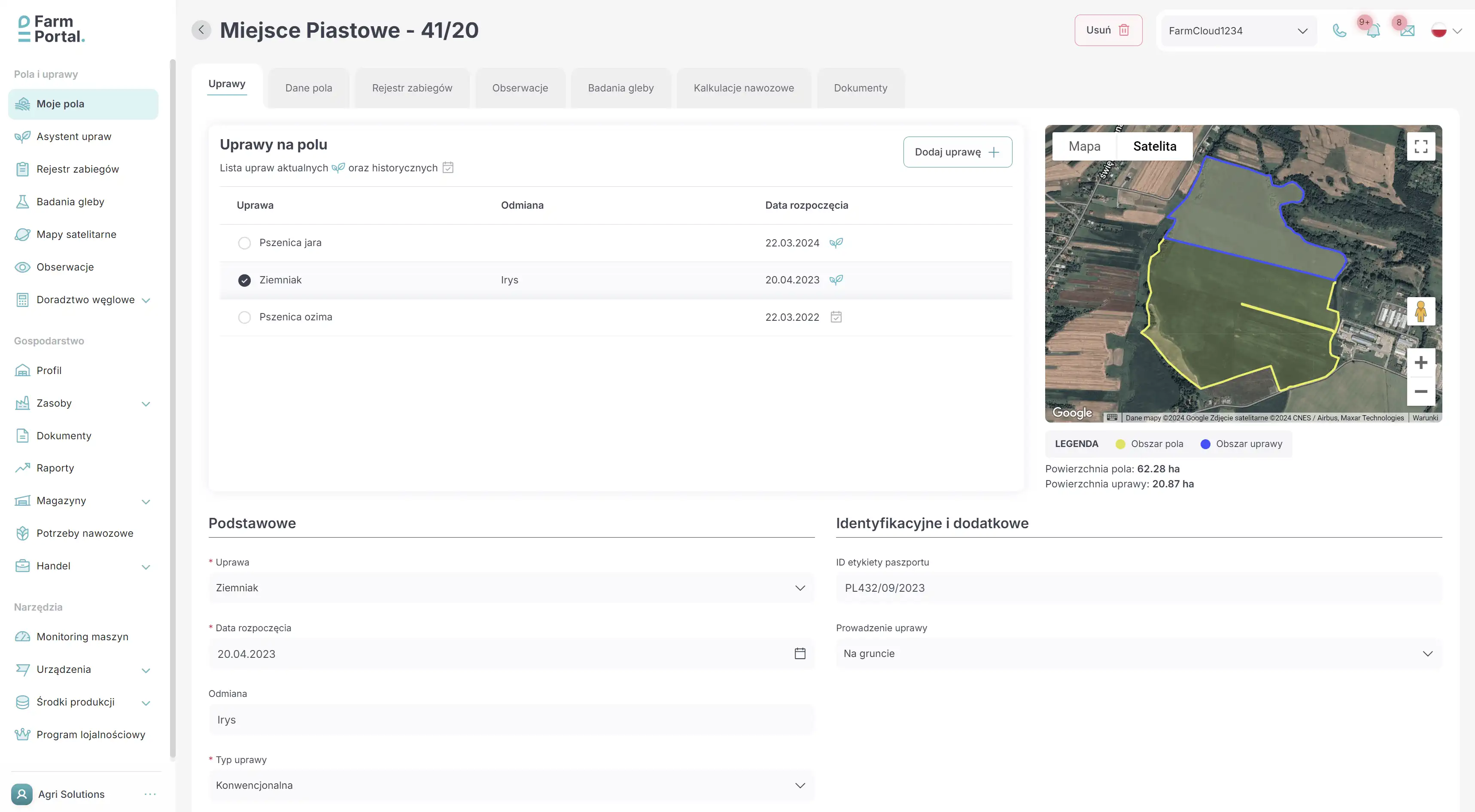
Task: Click the Polish flag language icon
Action: (1439, 30)
